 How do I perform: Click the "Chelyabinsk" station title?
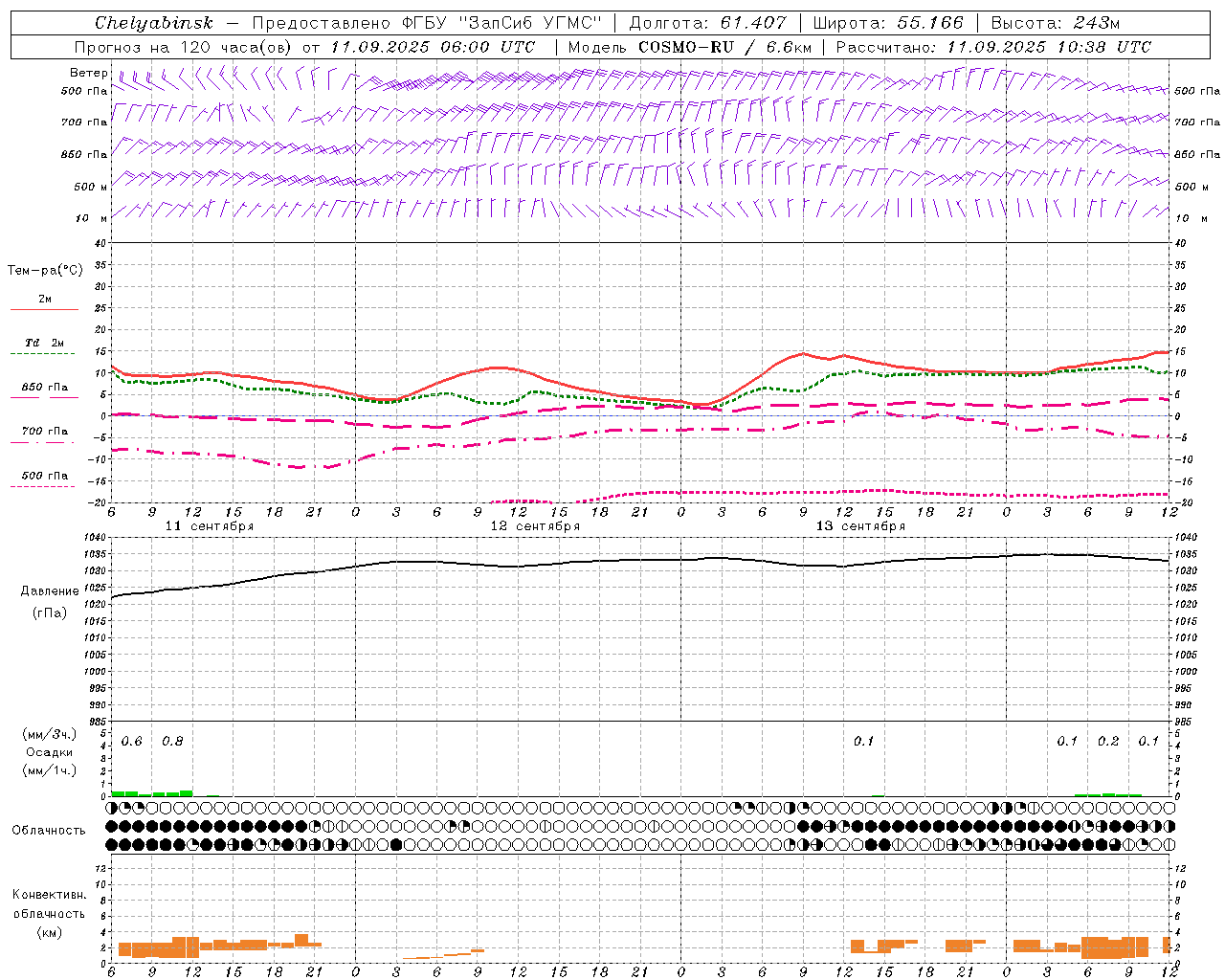(x=153, y=23)
